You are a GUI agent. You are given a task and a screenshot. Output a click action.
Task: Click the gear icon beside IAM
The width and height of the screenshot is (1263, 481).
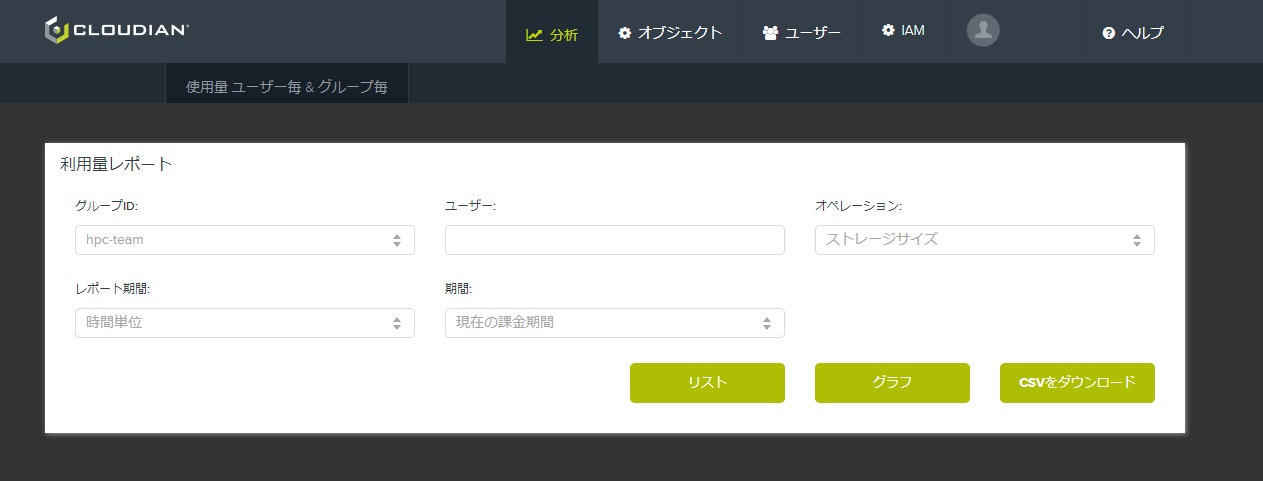(x=888, y=31)
